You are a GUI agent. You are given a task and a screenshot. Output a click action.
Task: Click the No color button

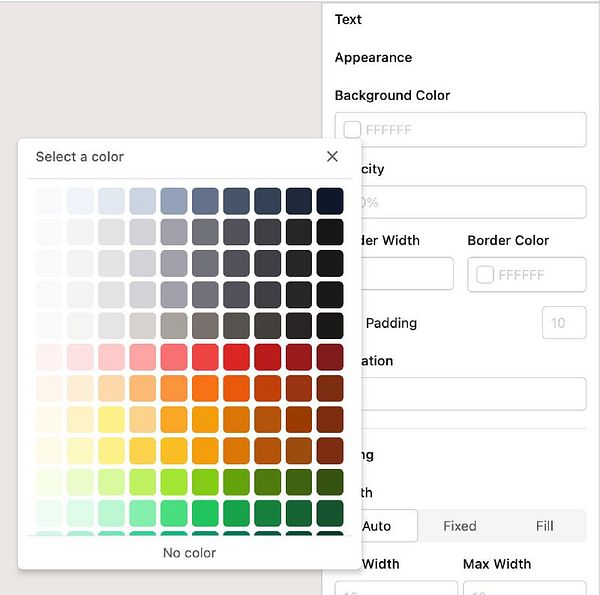pyautogui.click(x=189, y=553)
